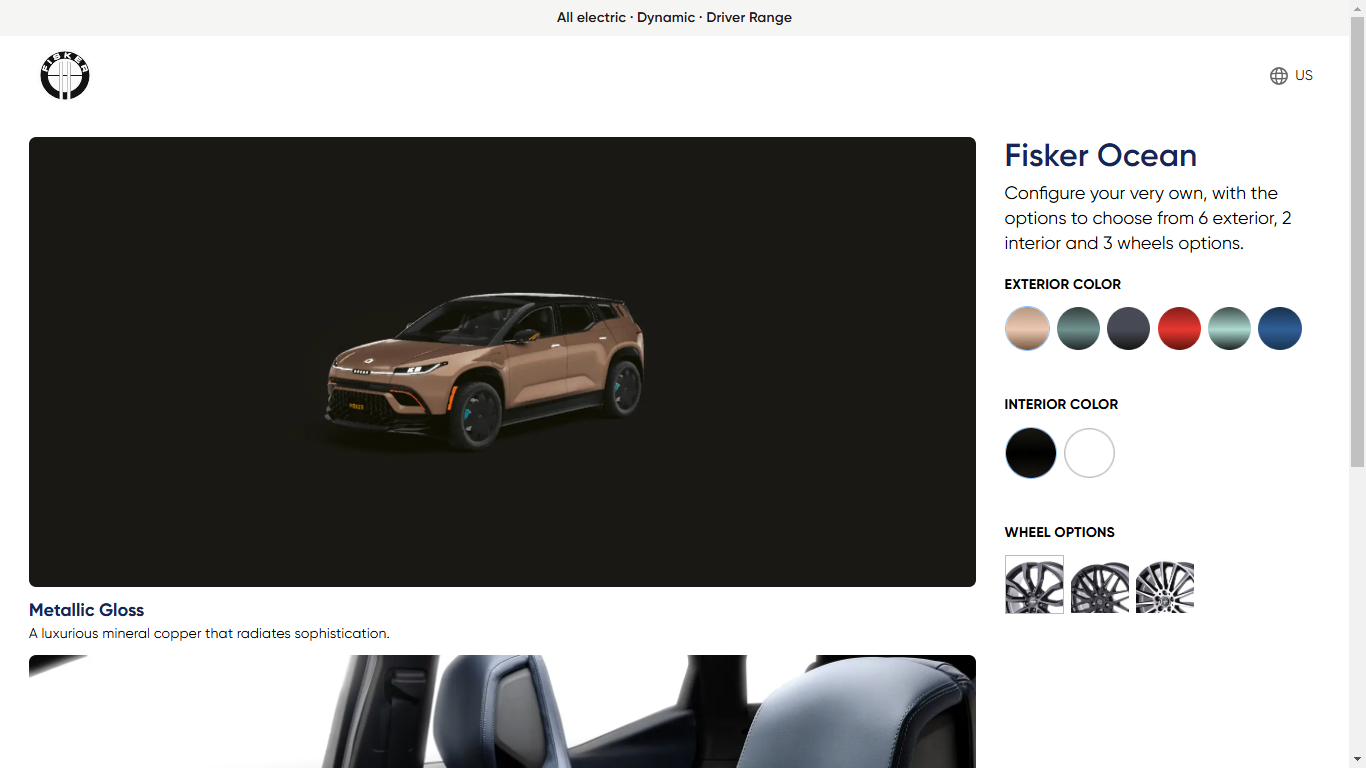Click the 'luxurious mineral copper' description text
Image resolution: width=1366 pixels, height=768 pixels.
click(x=209, y=633)
